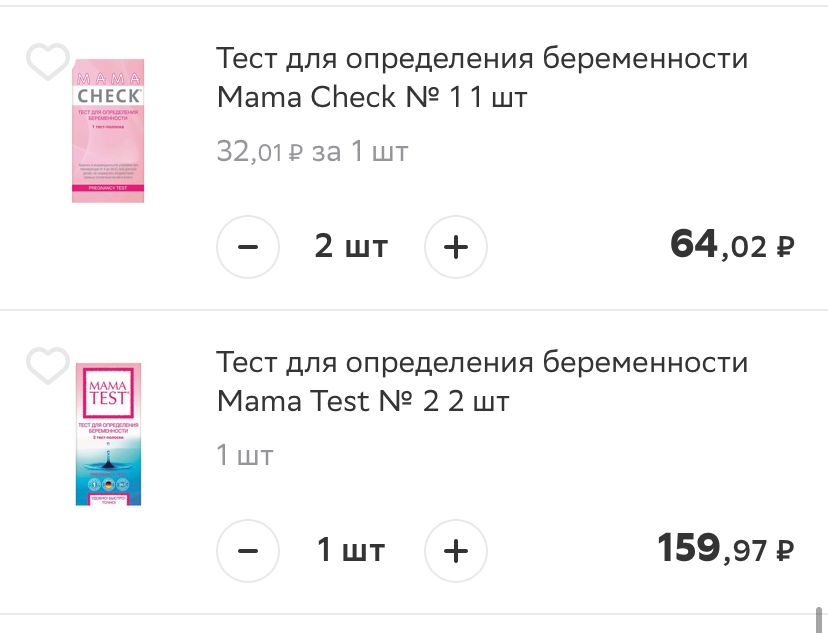Image resolution: width=828 pixels, height=633 pixels.
Task: Click the 2 шт quantity label
Action: click(351, 247)
